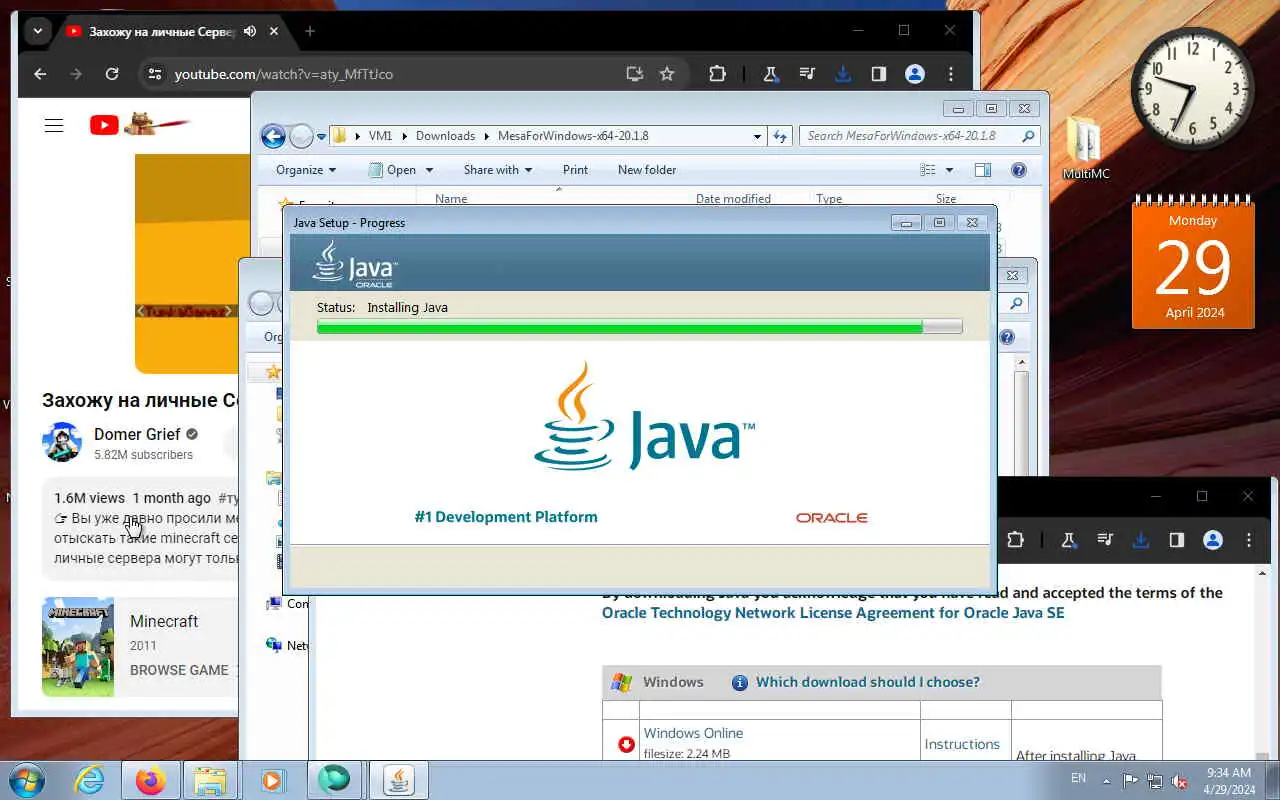1280x800 pixels.
Task: Select MesaForWindows-x64-20.1.8 in the breadcrumb
Action: tap(572, 136)
